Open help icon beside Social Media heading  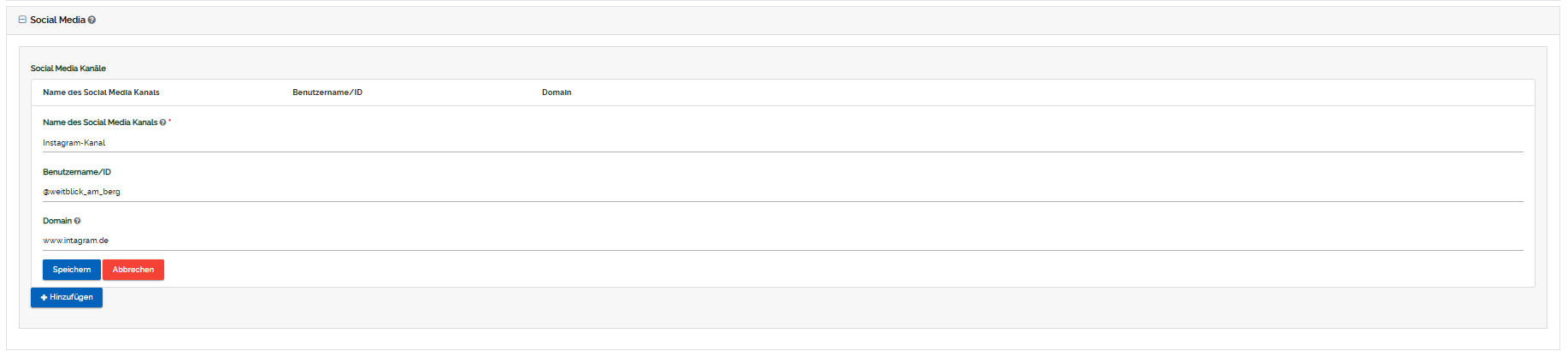click(91, 20)
